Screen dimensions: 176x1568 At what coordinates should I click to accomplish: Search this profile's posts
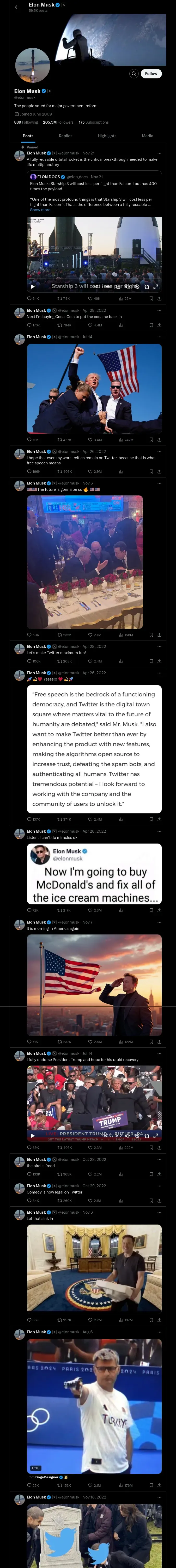click(133, 74)
